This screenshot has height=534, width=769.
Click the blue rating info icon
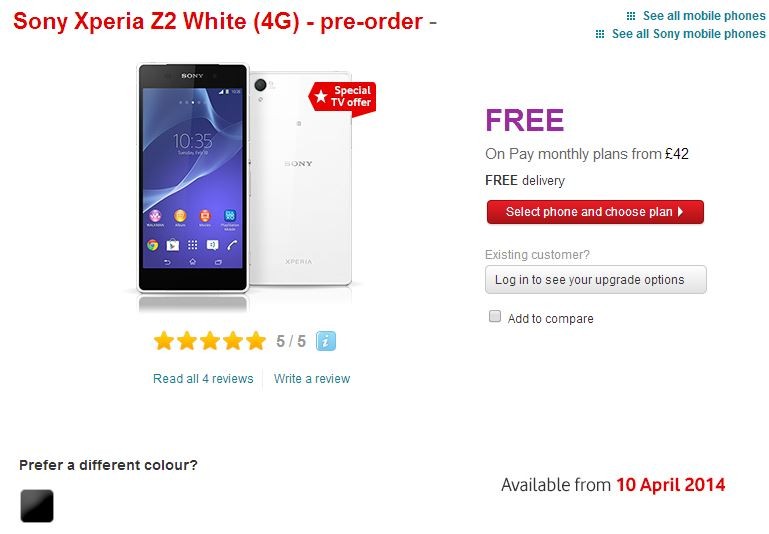(x=326, y=341)
